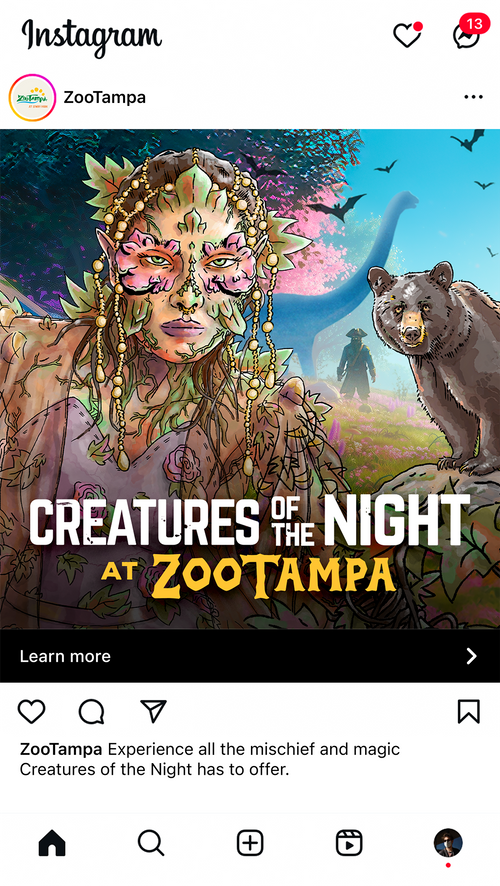Click the post caption text
This screenshot has height=886, width=500.
pos(210,759)
